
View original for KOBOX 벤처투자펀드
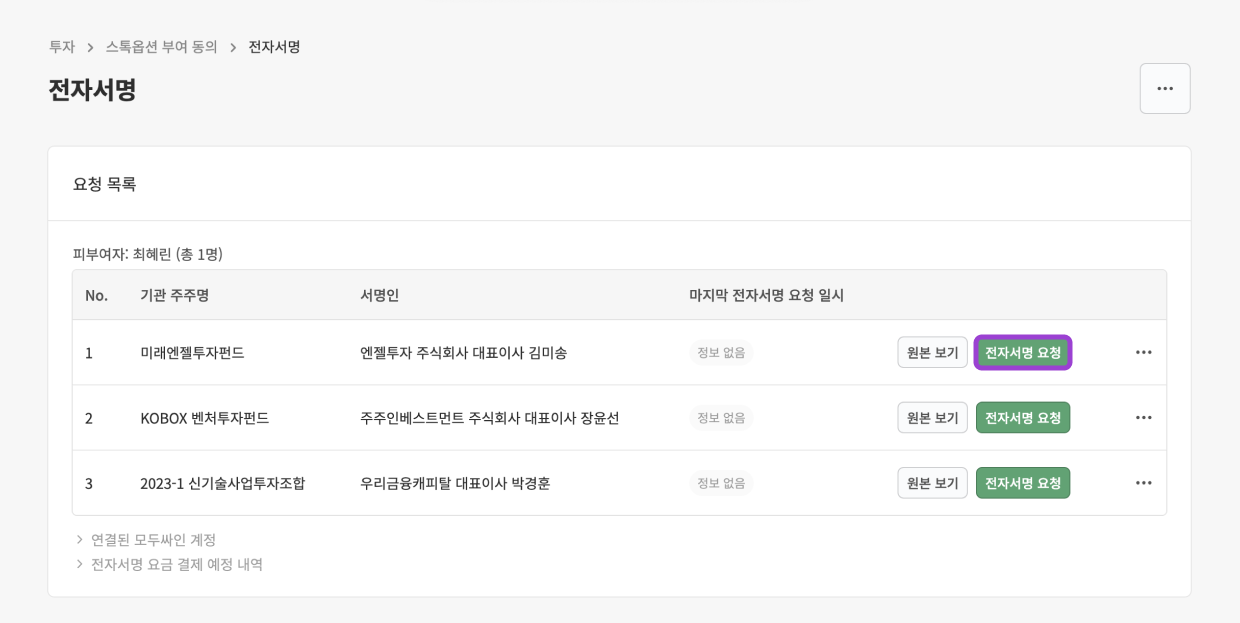932,418
